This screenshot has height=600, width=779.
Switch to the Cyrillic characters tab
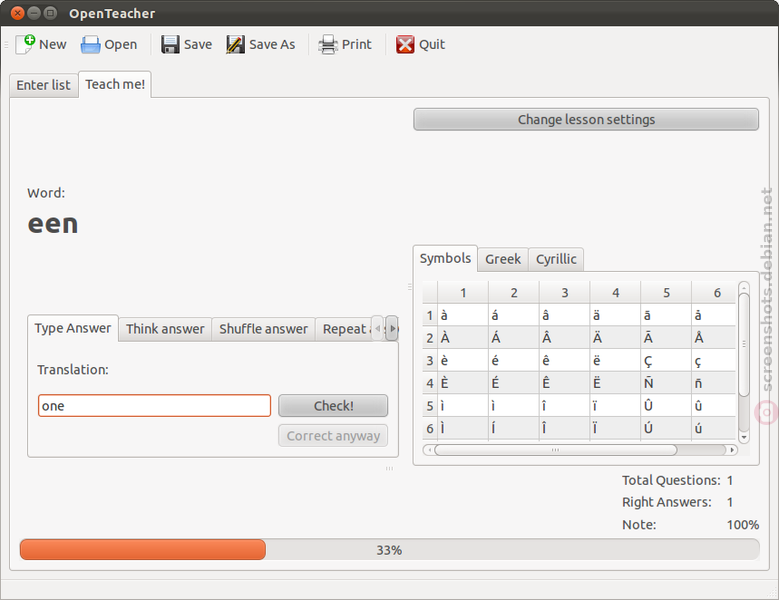(556, 259)
